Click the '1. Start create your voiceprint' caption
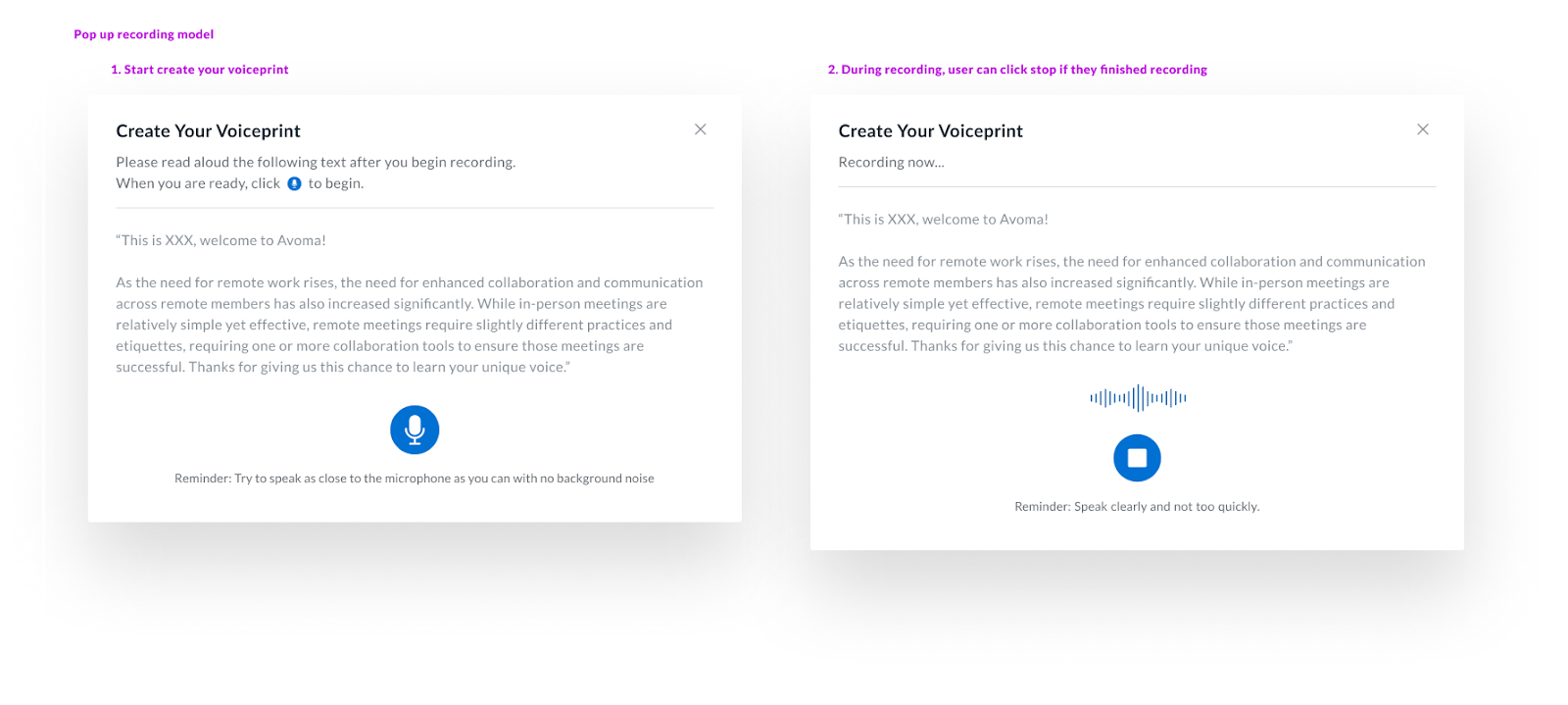1568x705 pixels. [200, 70]
